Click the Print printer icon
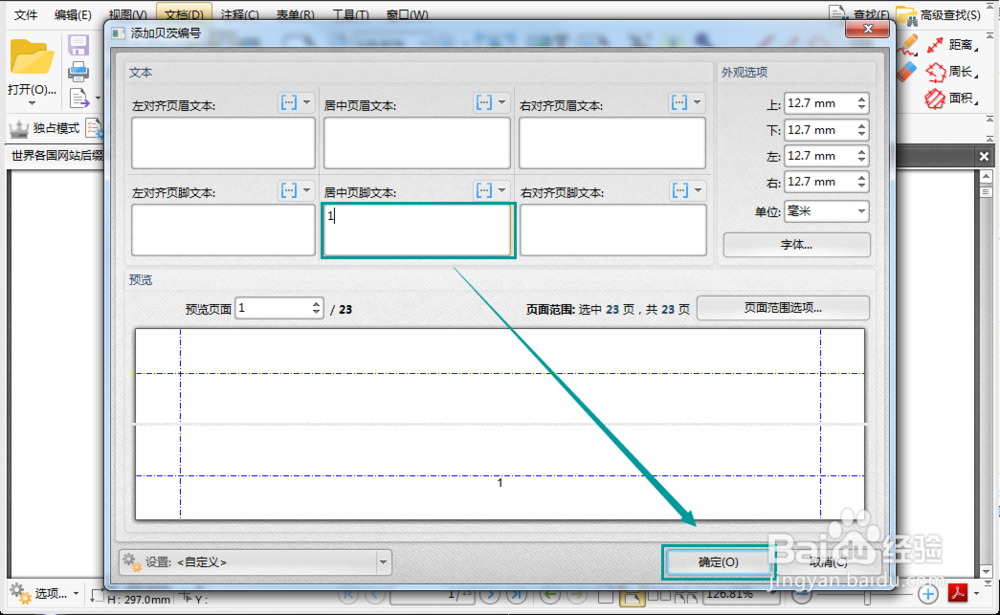 [78, 71]
